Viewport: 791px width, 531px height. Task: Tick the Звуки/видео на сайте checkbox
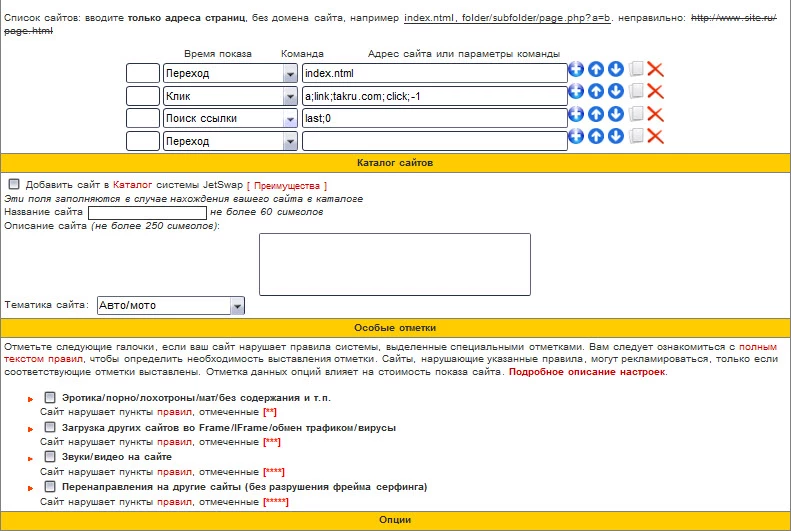pyautogui.click(x=49, y=456)
